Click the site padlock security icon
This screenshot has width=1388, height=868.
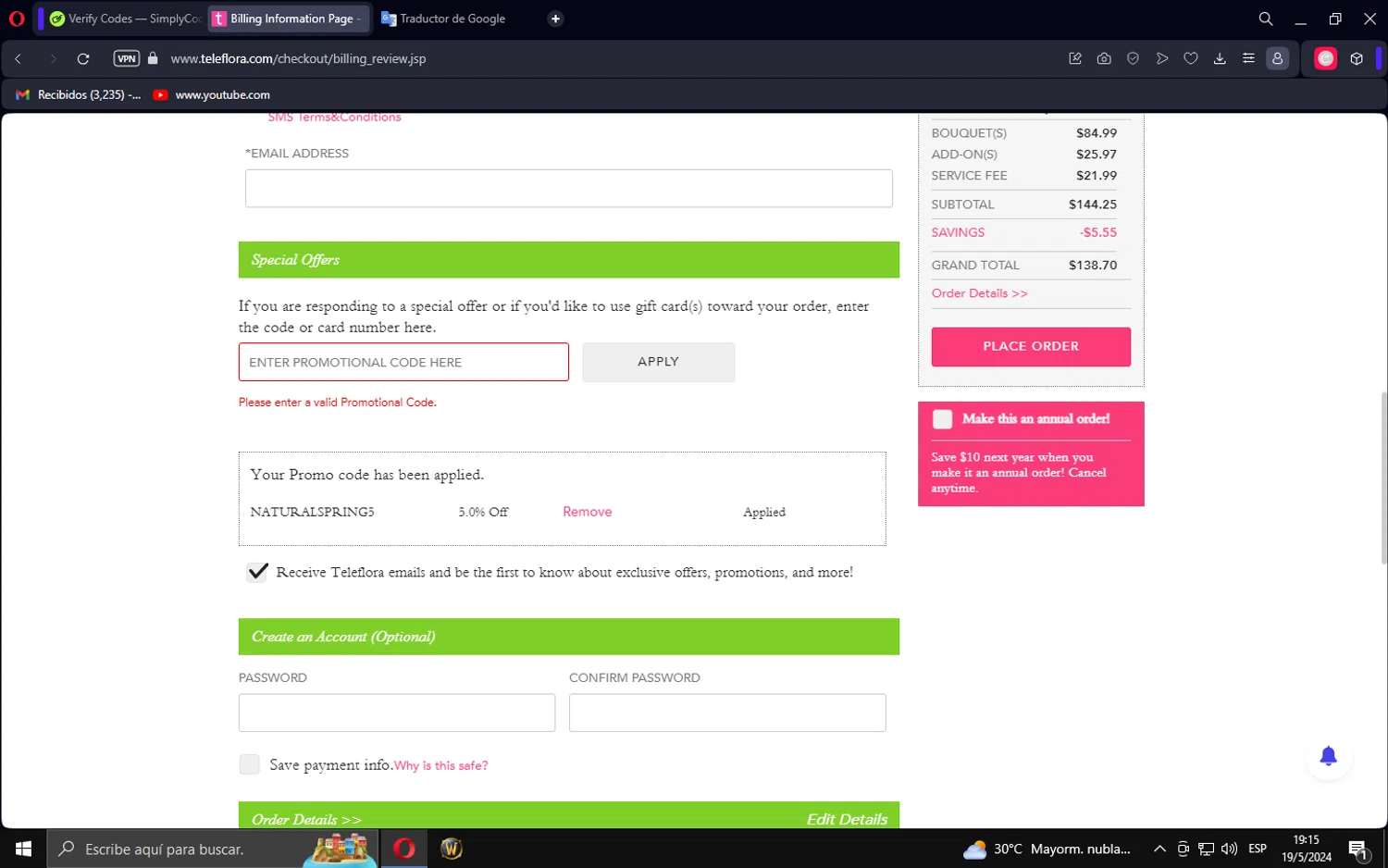(153, 58)
